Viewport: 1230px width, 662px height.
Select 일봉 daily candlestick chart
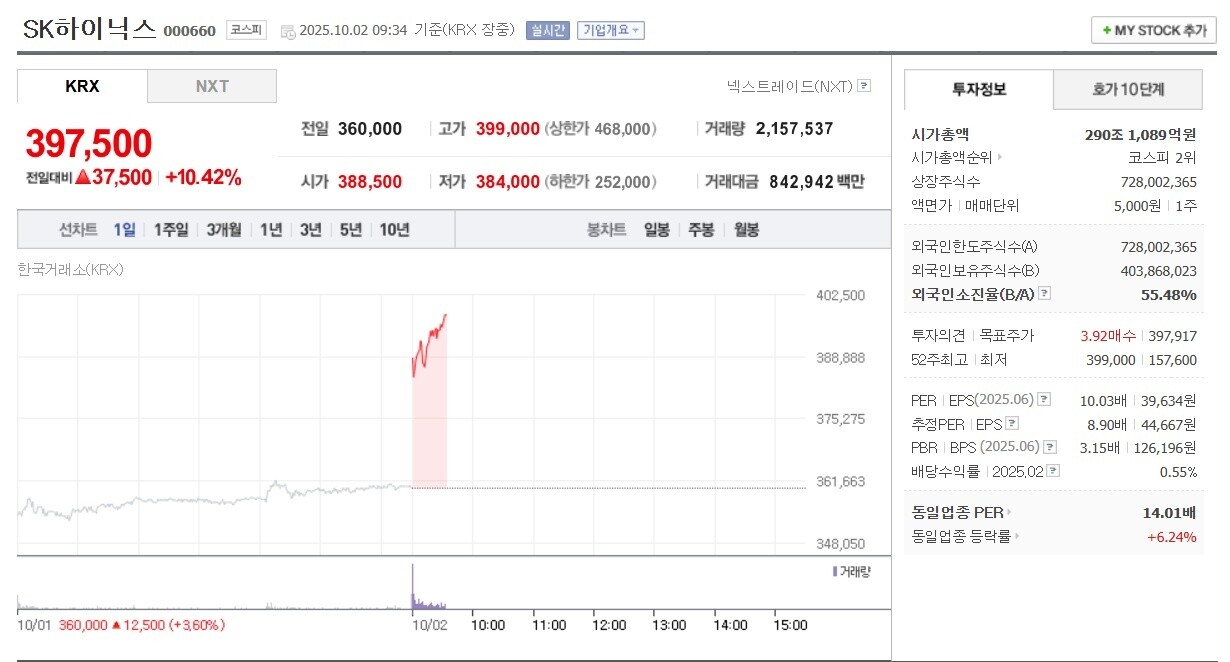click(x=657, y=229)
